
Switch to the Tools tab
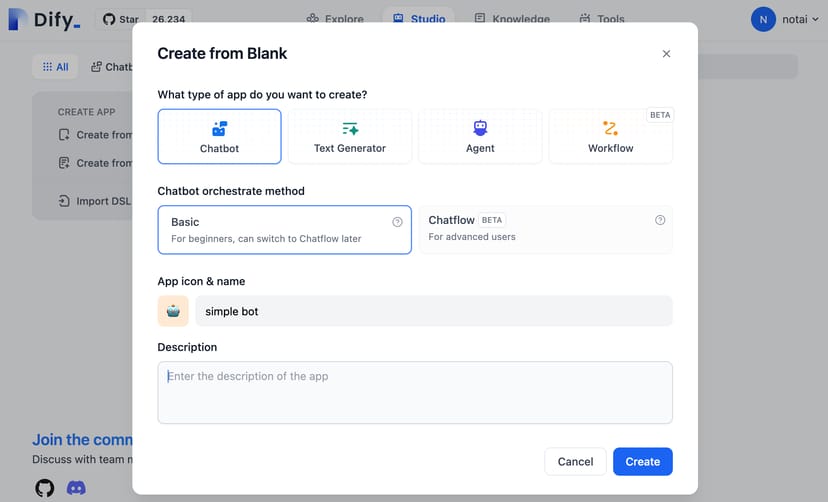pyautogui.click(x=601, y=19)
